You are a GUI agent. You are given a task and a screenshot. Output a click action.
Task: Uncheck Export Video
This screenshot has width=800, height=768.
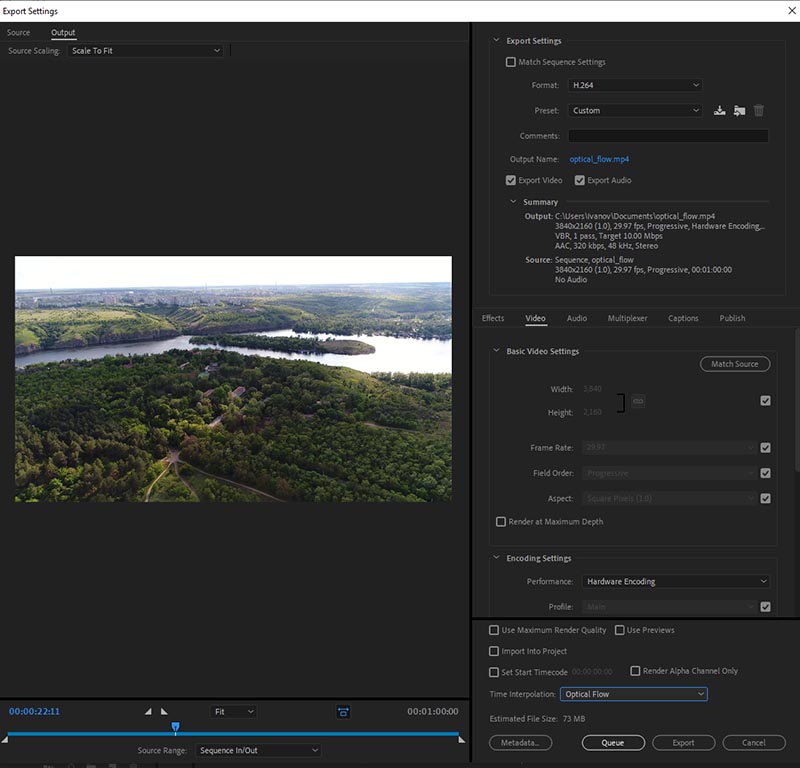[511, 180]
